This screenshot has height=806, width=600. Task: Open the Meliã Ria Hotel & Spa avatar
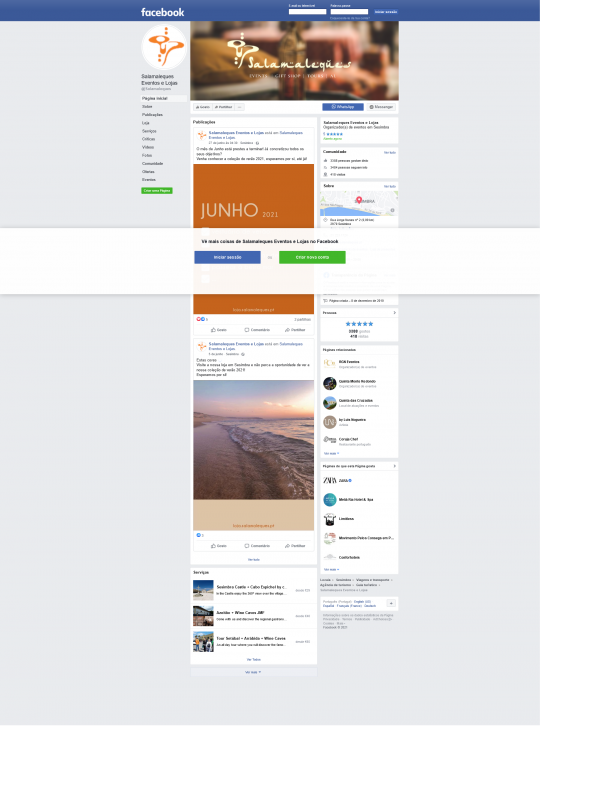330,499
